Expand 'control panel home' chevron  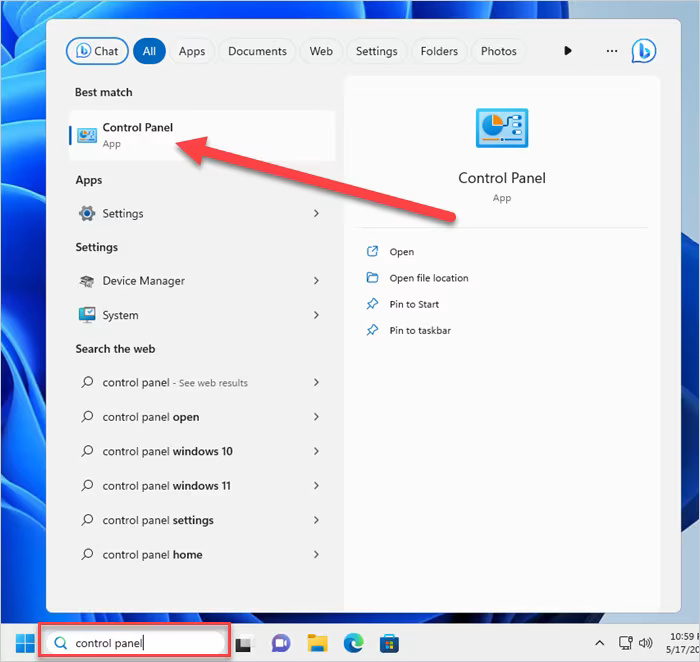click(x=316, y=554)
